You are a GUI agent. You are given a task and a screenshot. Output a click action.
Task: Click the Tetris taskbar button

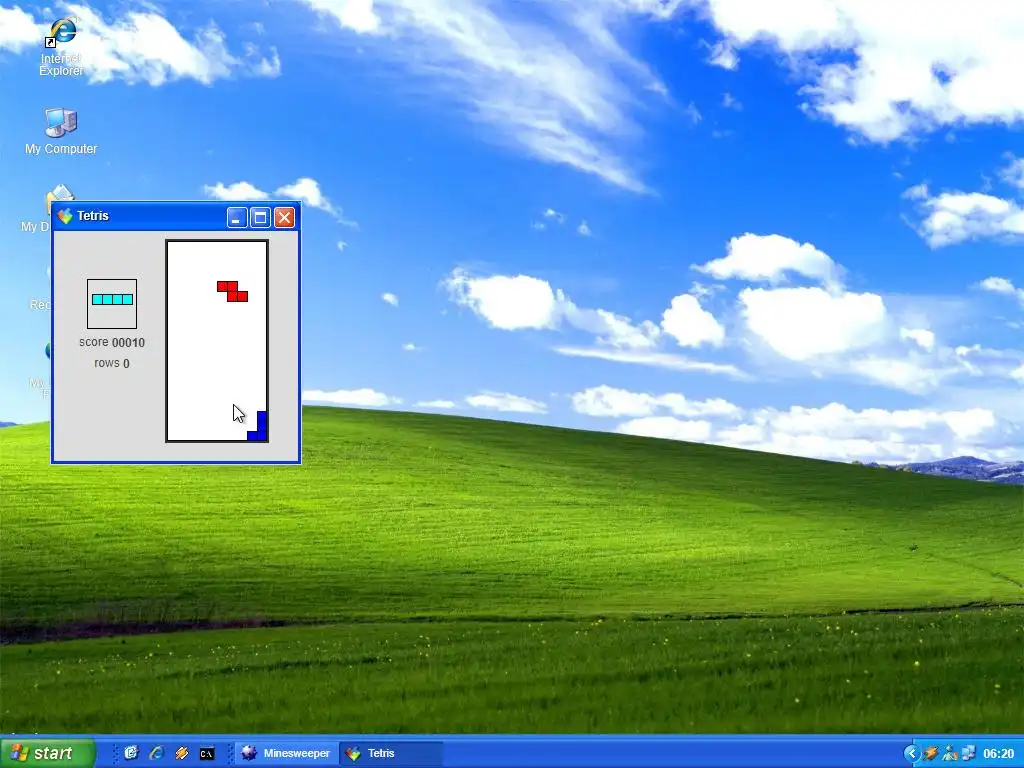coord(391,753)
